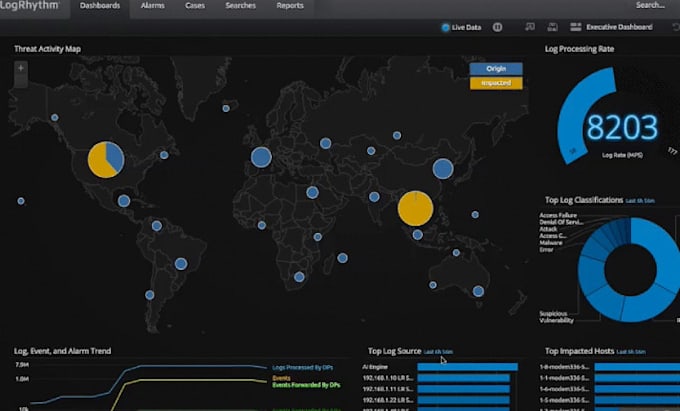Select the blue-and-yellow pie marker over North America
The height and width of the screenshot is (411, 680).
(x=106, y=160)
